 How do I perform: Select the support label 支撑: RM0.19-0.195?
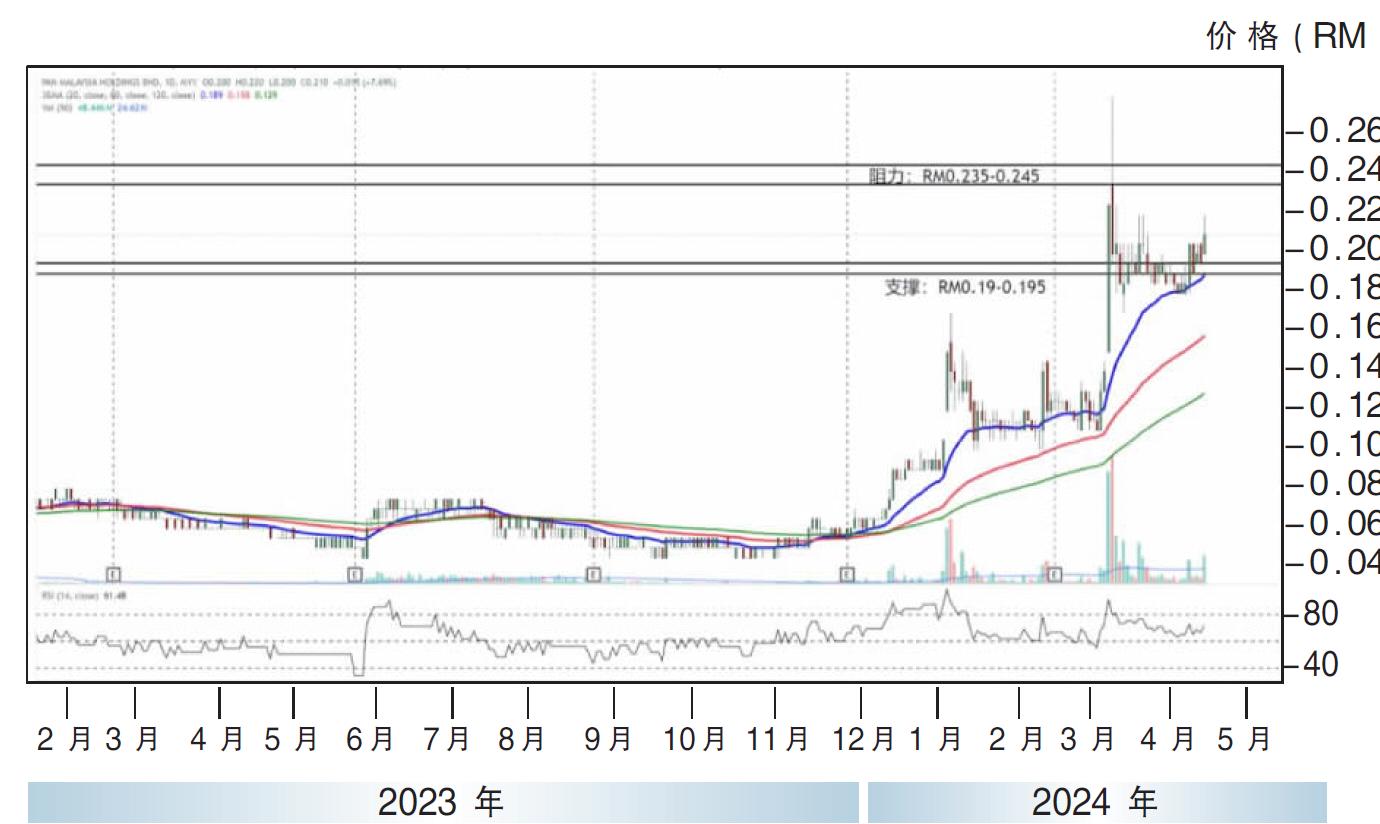click(x=965, y=287)
